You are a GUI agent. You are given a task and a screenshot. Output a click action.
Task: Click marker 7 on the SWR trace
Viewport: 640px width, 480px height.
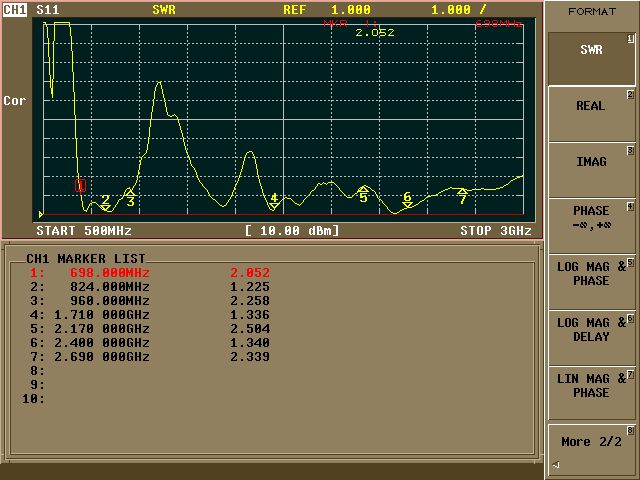pos(462,196)
